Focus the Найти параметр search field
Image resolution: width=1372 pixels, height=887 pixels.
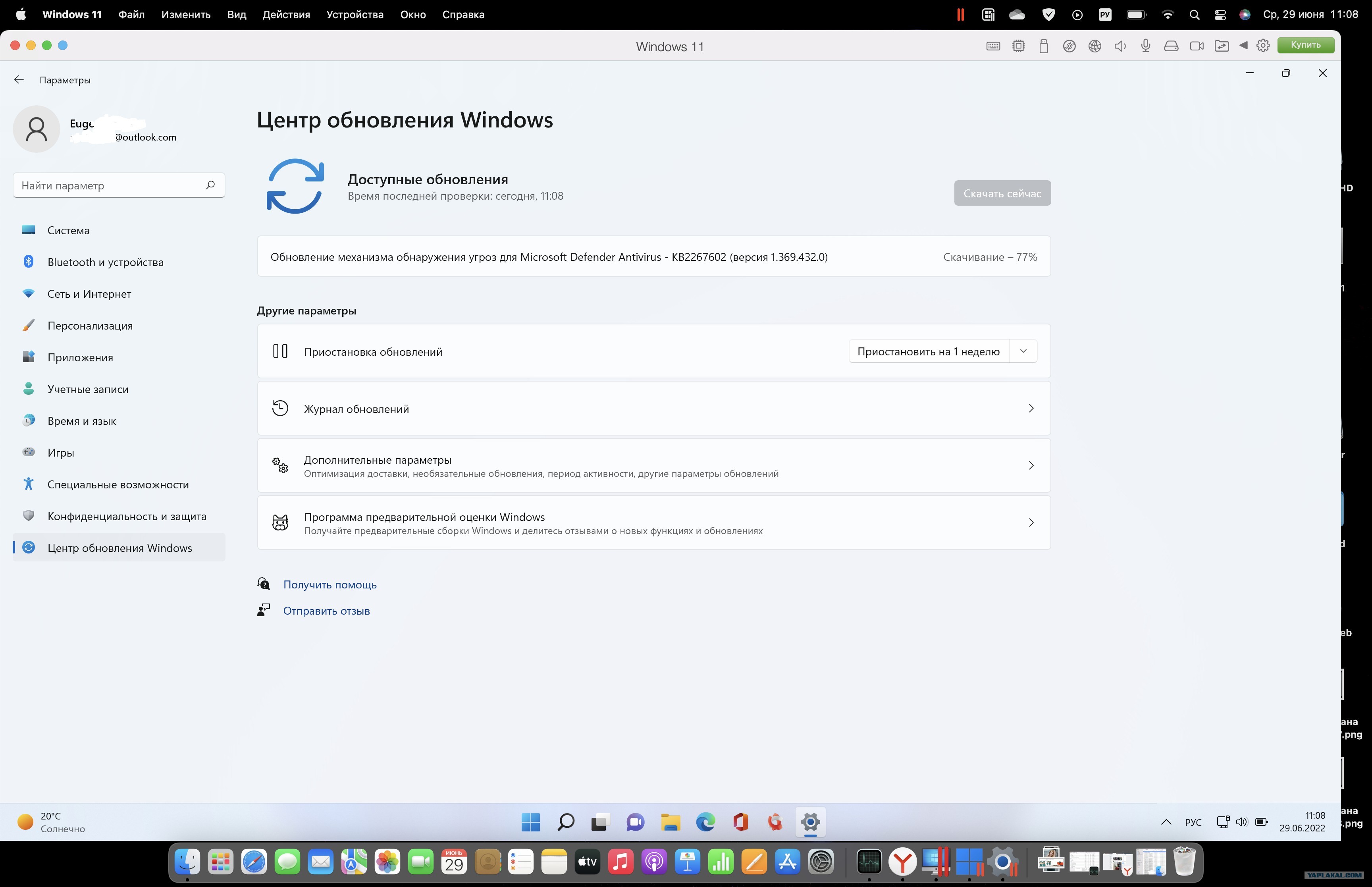coord(119,185)
